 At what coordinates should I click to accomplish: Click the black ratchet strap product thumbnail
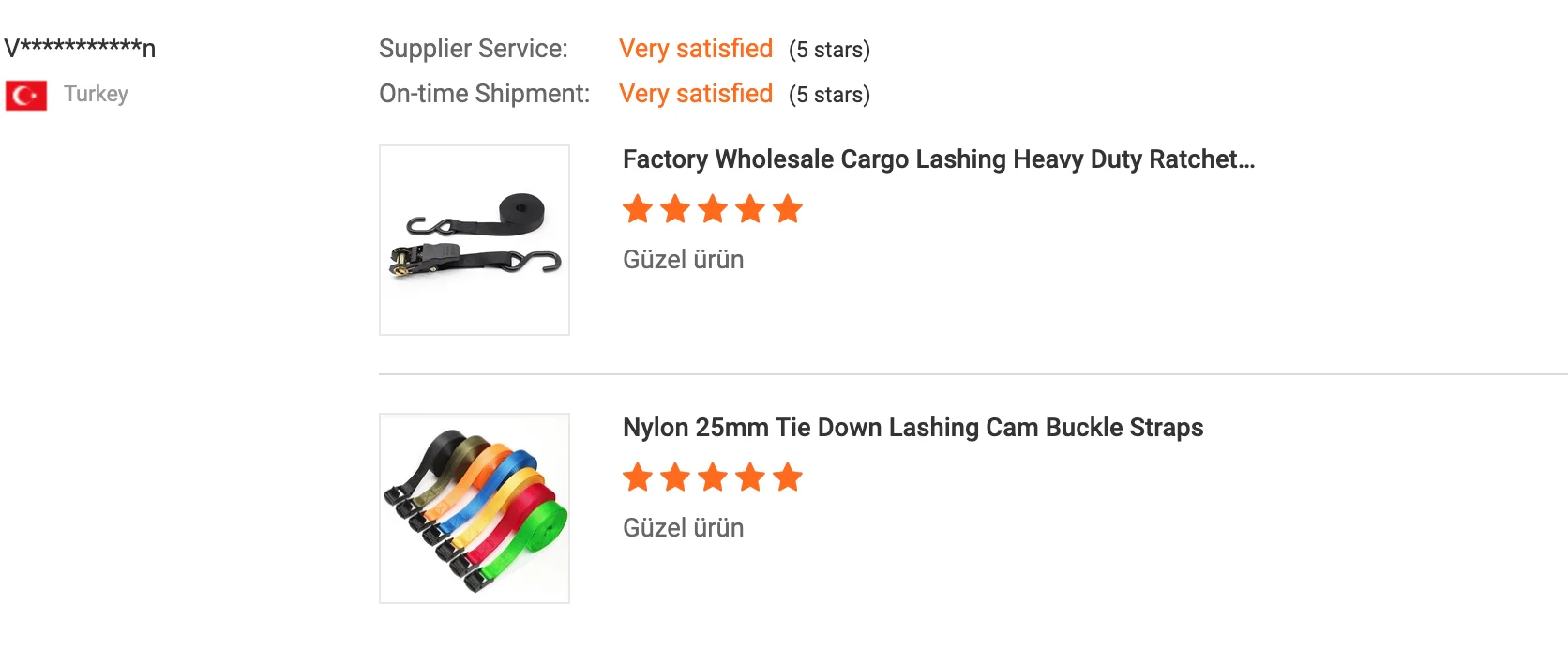[475, 240]
